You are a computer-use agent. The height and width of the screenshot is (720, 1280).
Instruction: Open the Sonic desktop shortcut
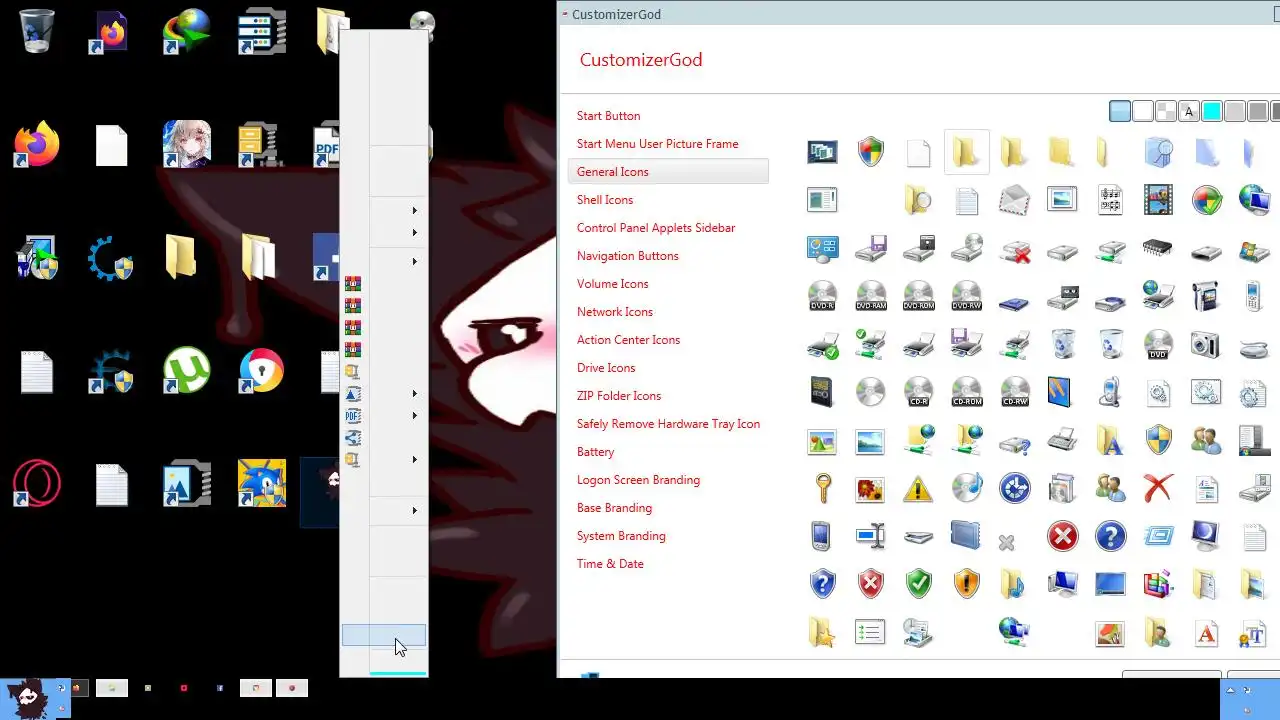262,483
